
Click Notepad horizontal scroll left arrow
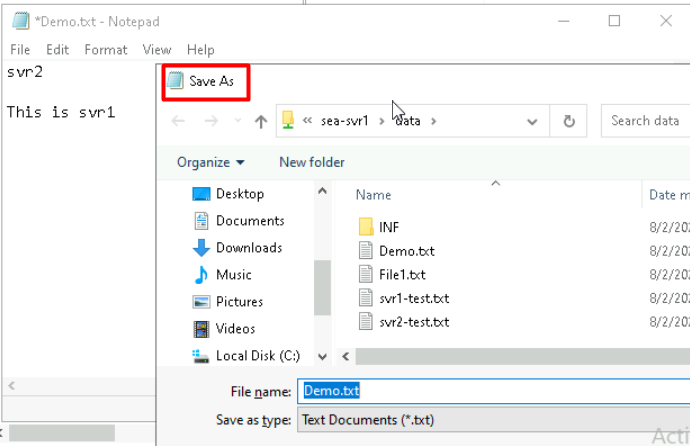click(x=11, y=386)
